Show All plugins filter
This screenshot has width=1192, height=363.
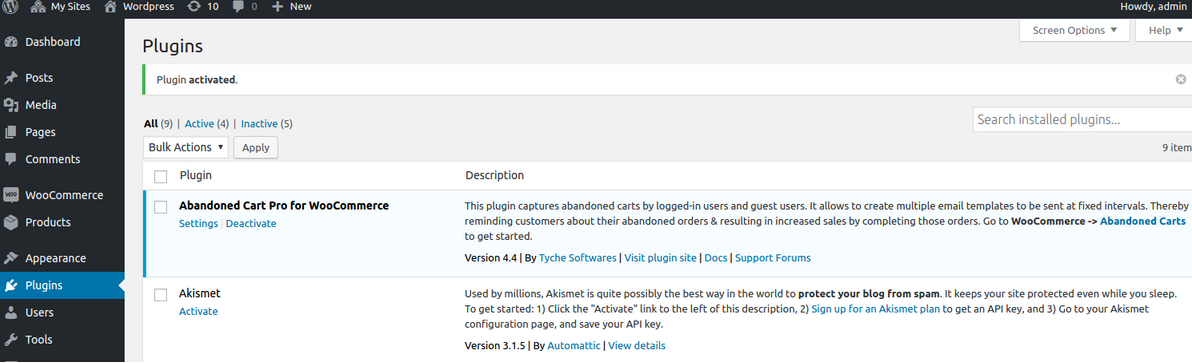click(151, 124)
